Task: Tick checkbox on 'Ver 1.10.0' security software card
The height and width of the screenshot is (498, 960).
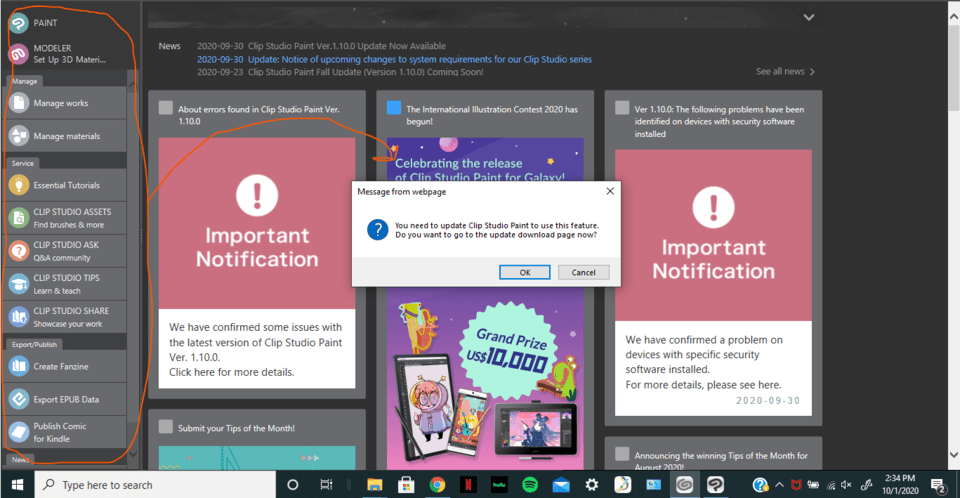Action: point(622,108)
